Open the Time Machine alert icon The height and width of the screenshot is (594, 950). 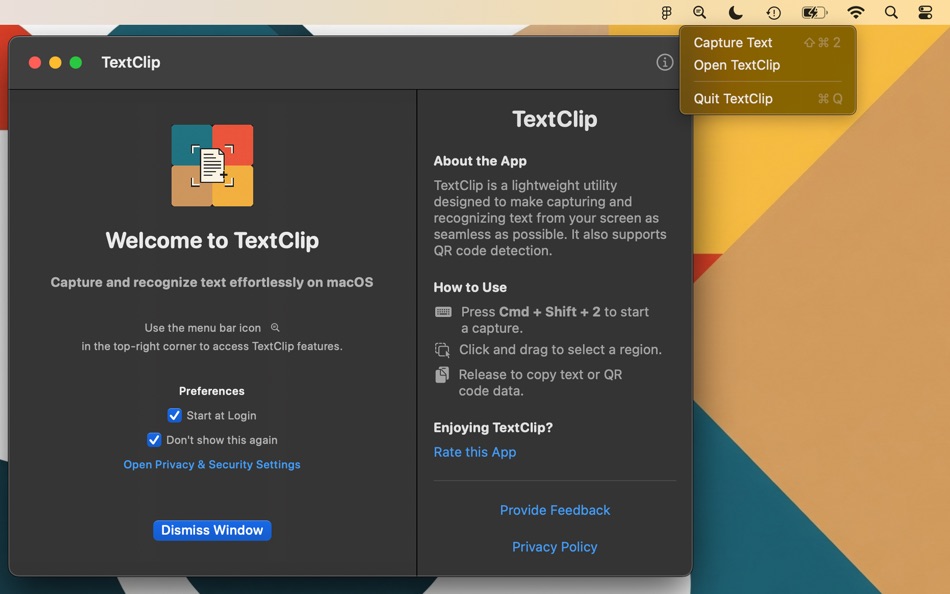click(774, 13)
